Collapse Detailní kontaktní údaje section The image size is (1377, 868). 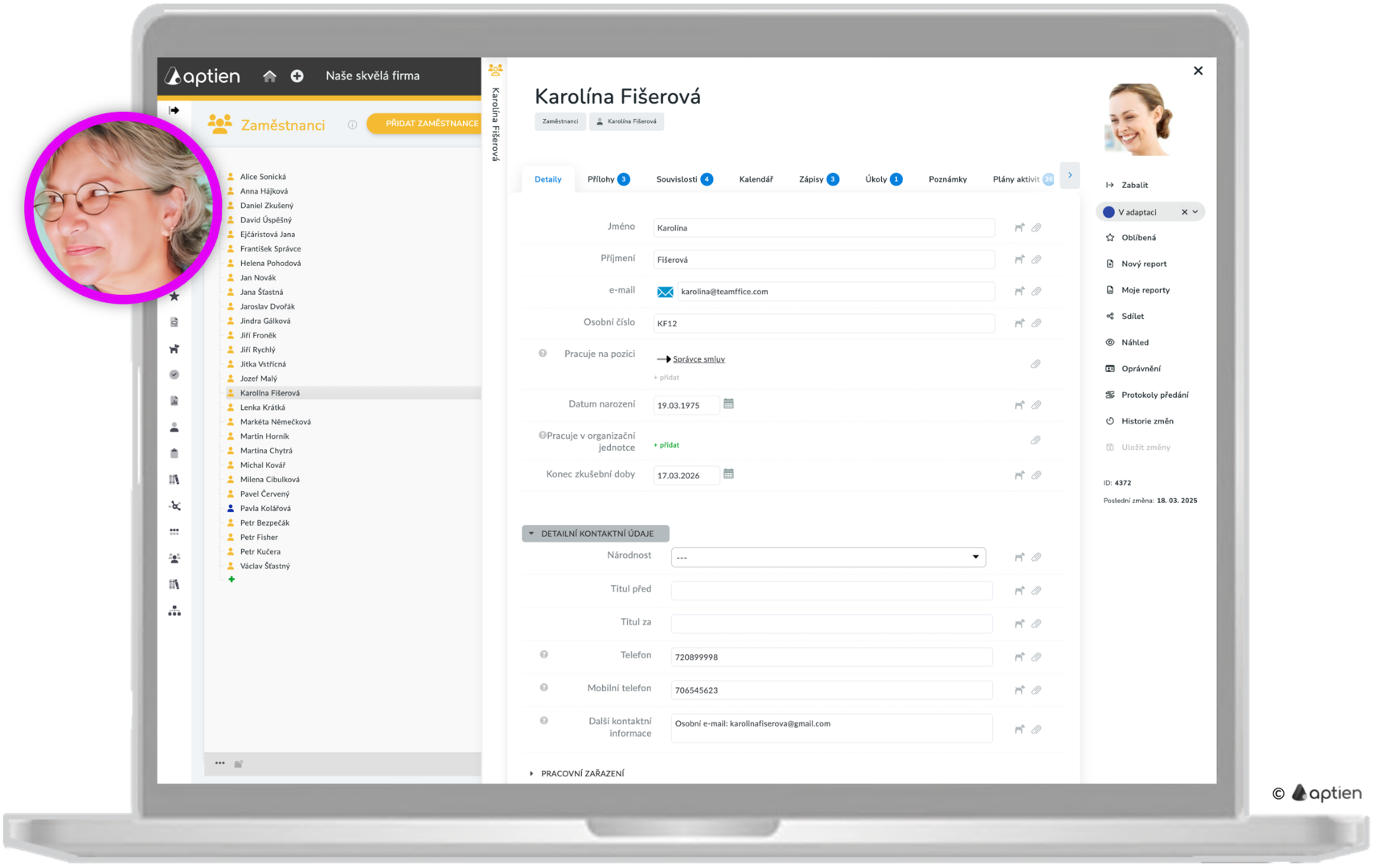(595, 534)
